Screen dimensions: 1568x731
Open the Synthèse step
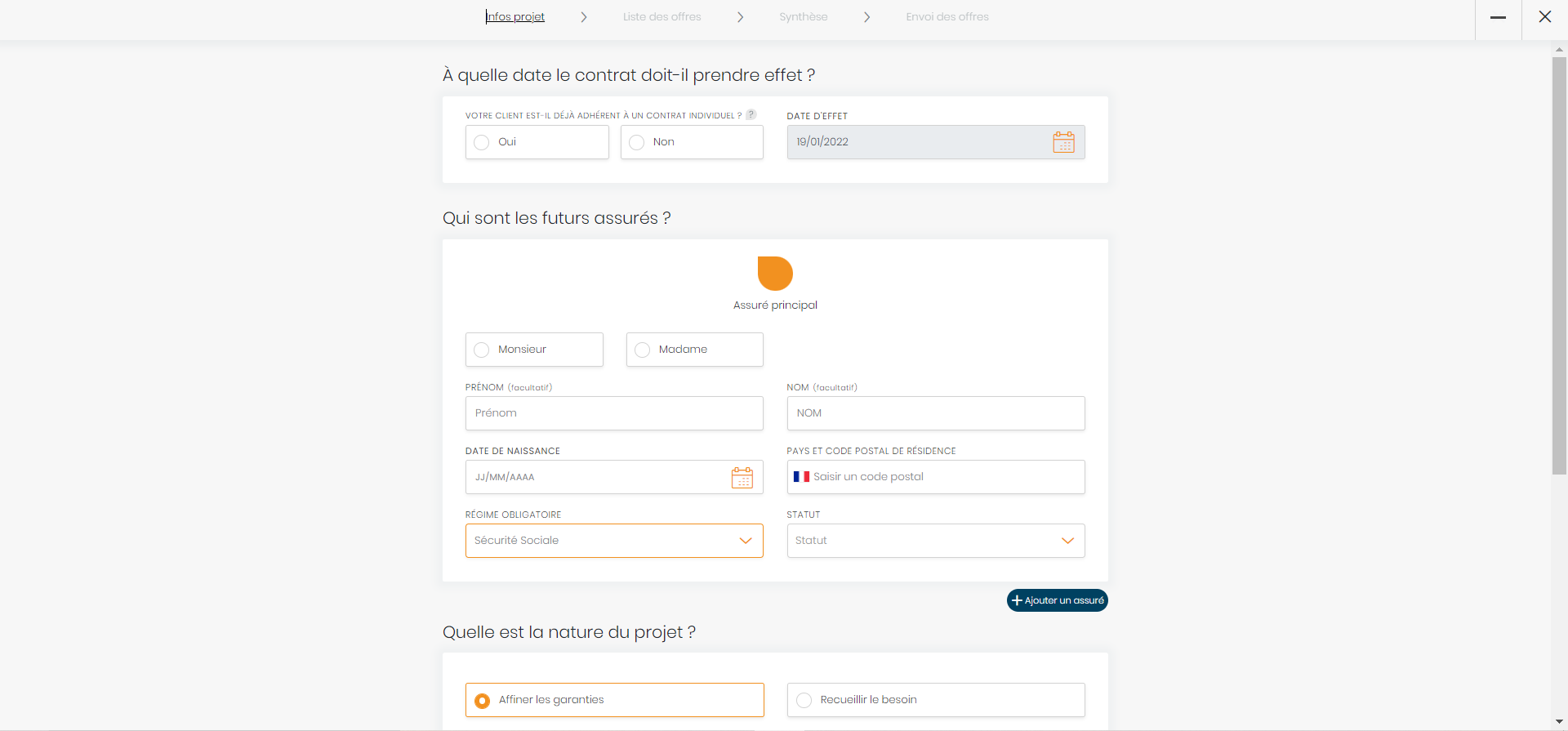coord(803,17)
